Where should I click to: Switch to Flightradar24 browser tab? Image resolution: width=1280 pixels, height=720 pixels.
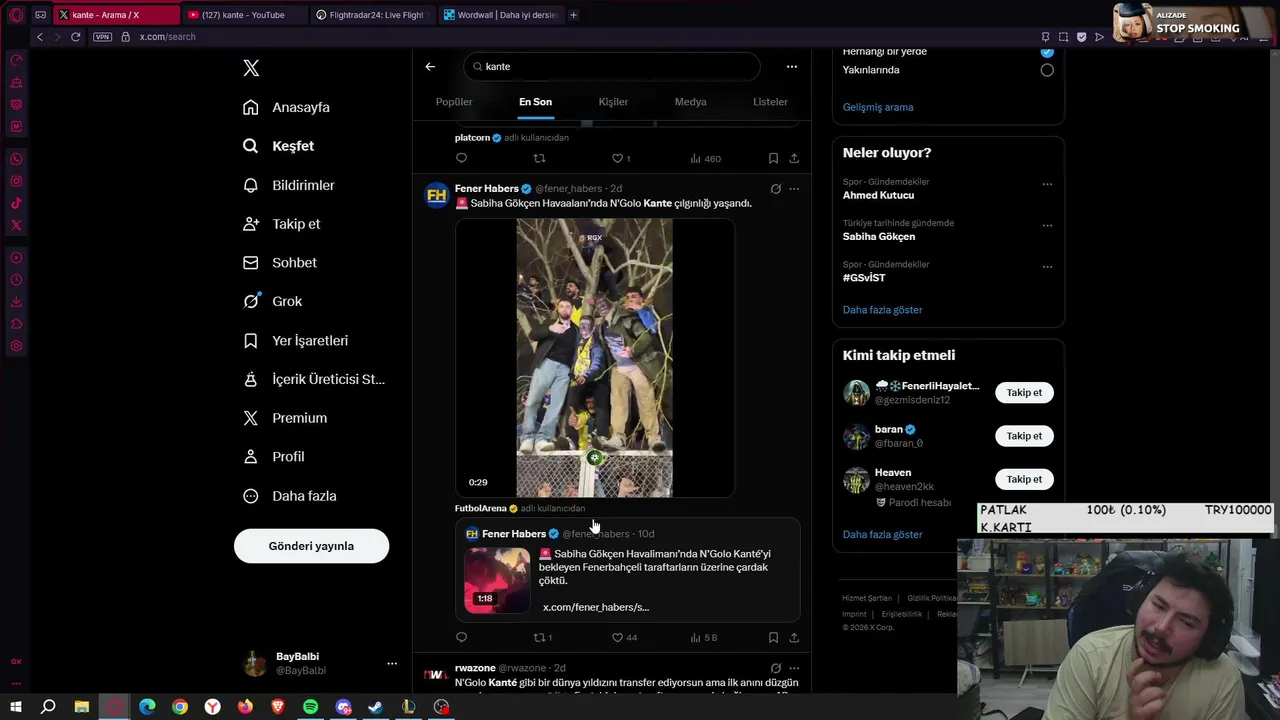(x=371, y=15)
